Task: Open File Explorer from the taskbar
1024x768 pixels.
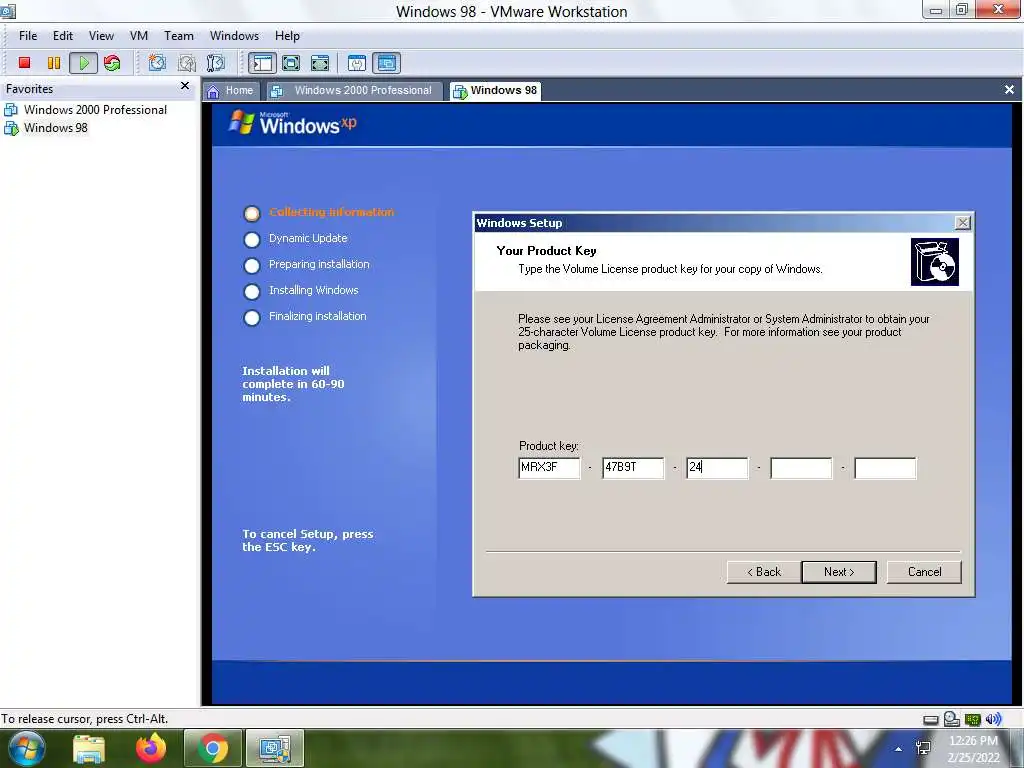Action: 89,748
